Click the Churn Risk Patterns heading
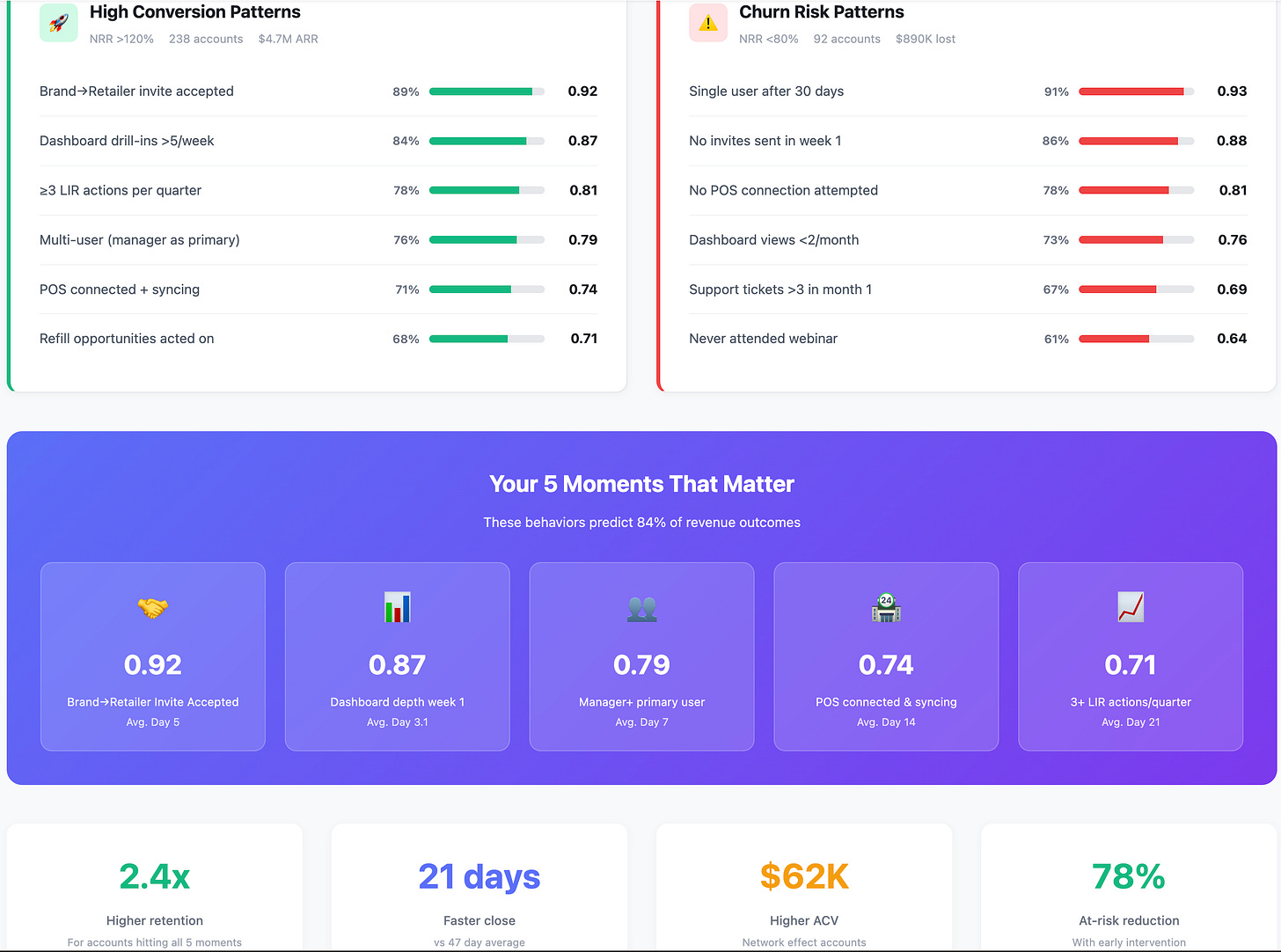Viewport: 1281px width, 952px height. click(822, 12)
